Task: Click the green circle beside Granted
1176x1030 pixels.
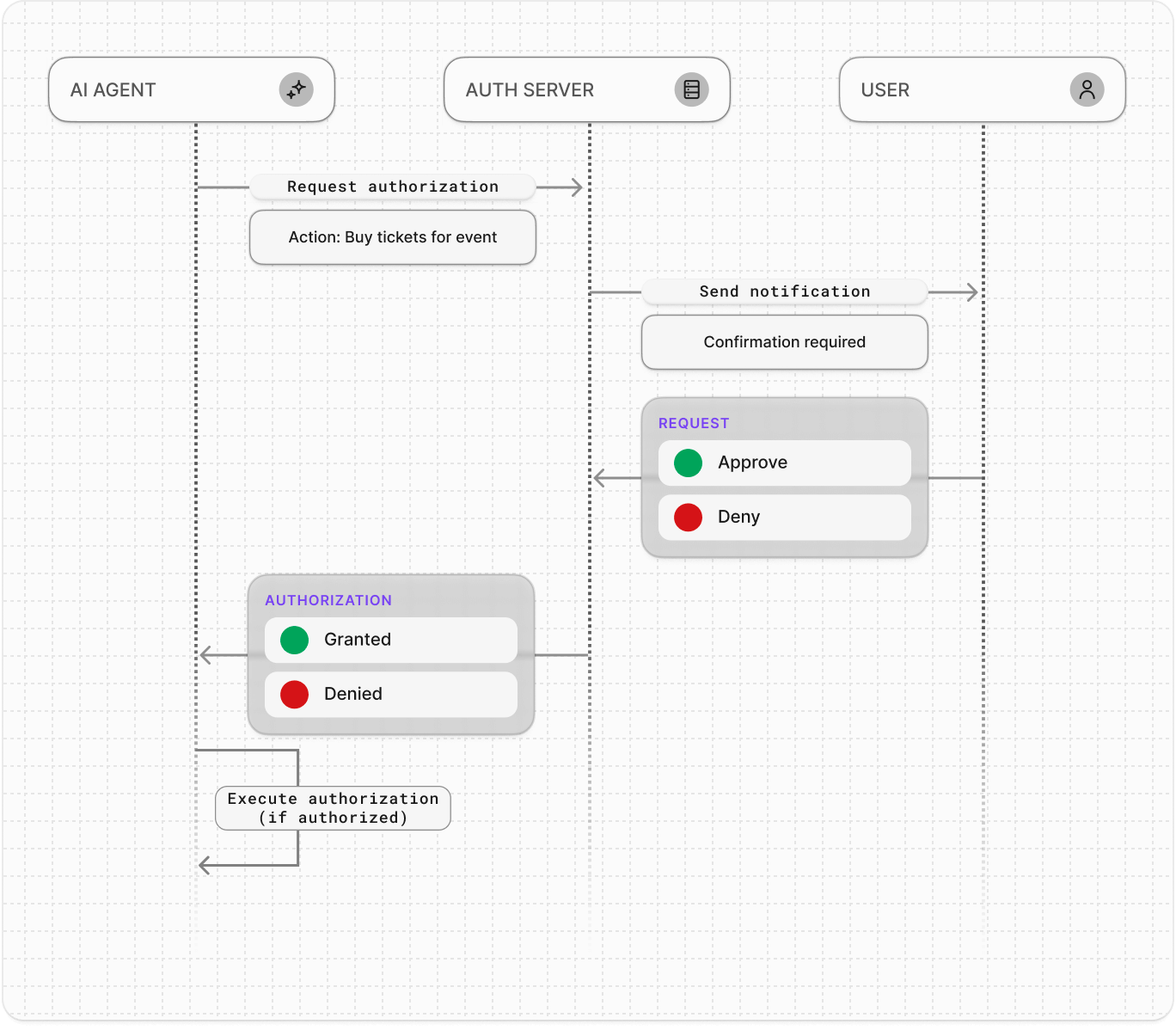Action: tap(294, 640)
